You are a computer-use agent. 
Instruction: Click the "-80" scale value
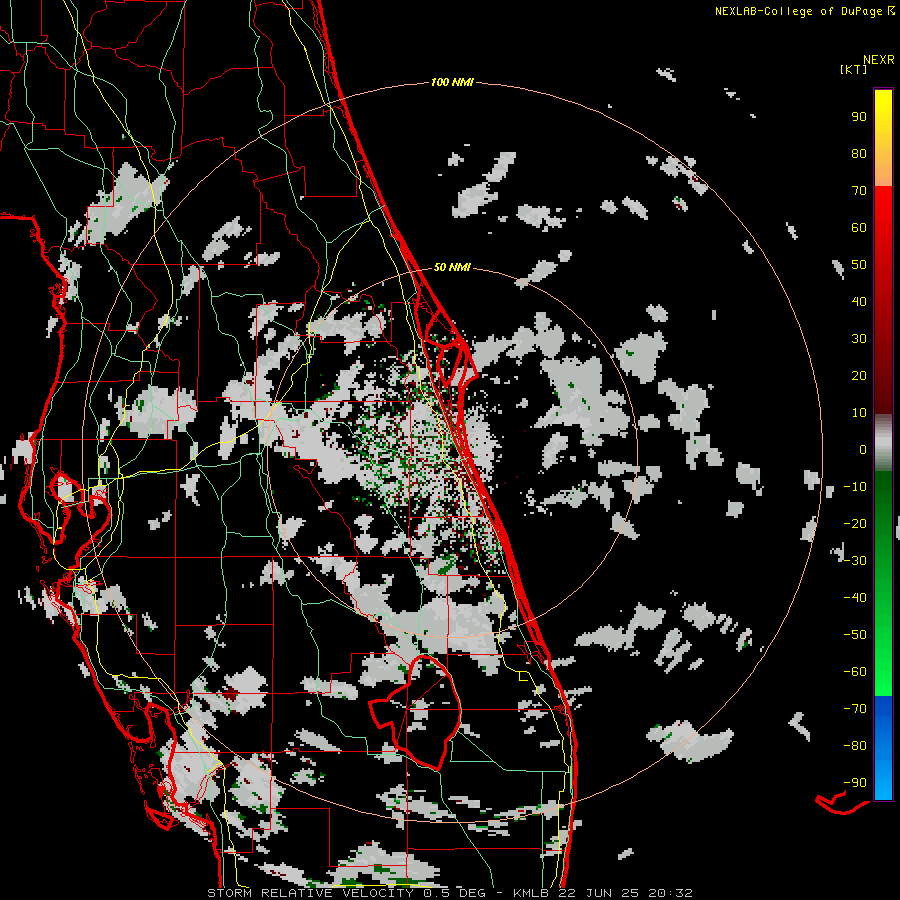click(x=855, y=746)
